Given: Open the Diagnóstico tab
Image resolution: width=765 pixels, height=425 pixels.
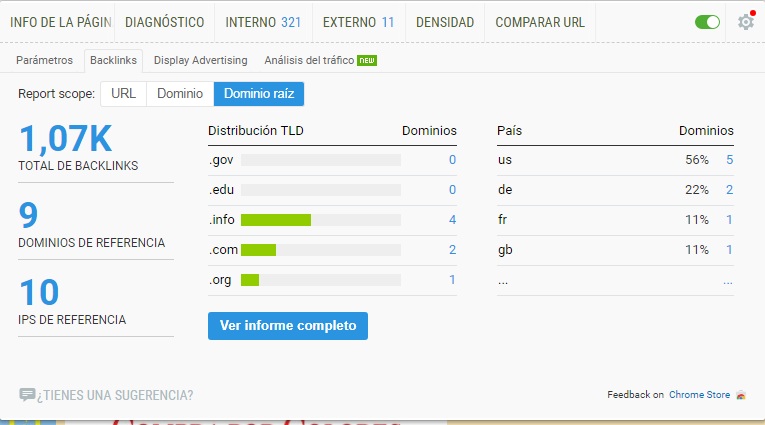Looking at the screenshot, I should tap(165, 22).
